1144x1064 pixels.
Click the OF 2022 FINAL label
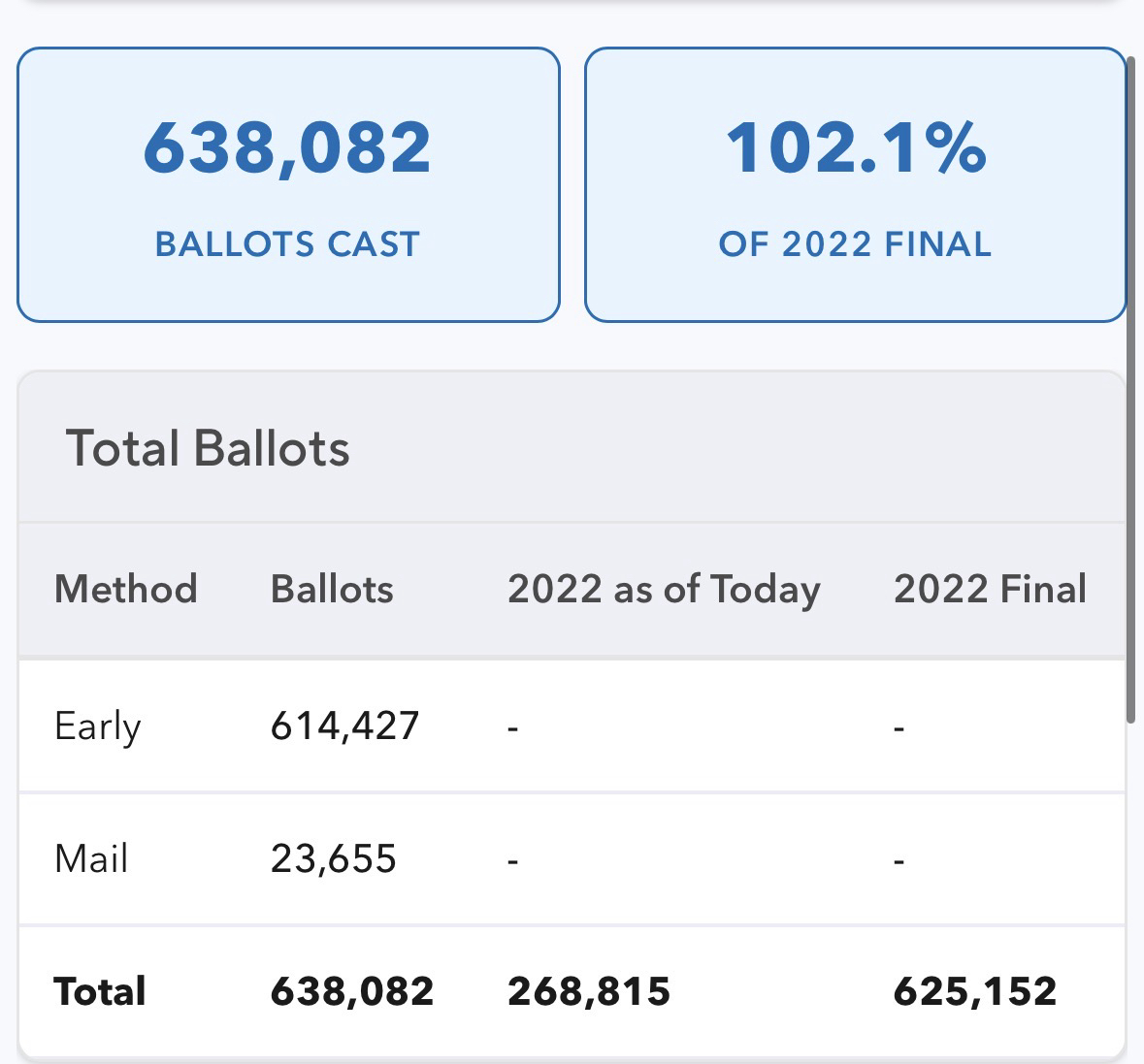tap(856, 244)
